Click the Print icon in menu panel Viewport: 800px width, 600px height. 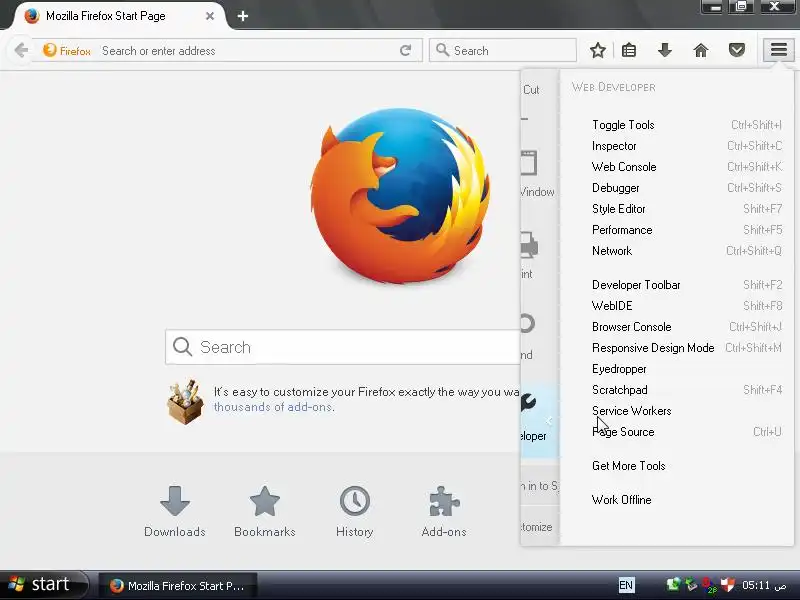click(x=529, y=244)
